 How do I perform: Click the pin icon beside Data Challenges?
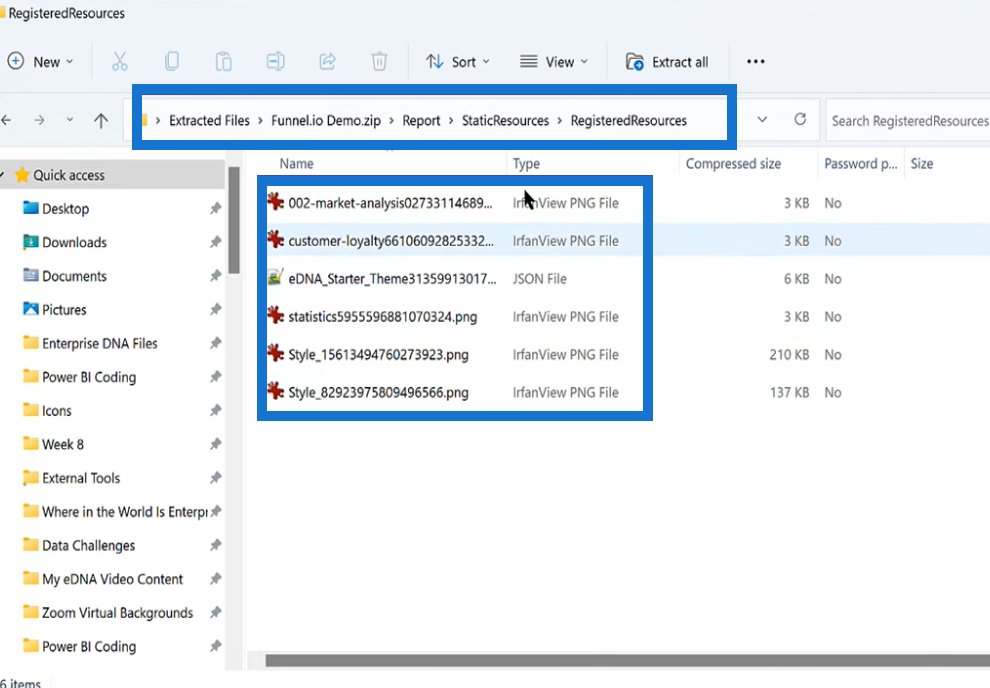[x=215, y=545]
